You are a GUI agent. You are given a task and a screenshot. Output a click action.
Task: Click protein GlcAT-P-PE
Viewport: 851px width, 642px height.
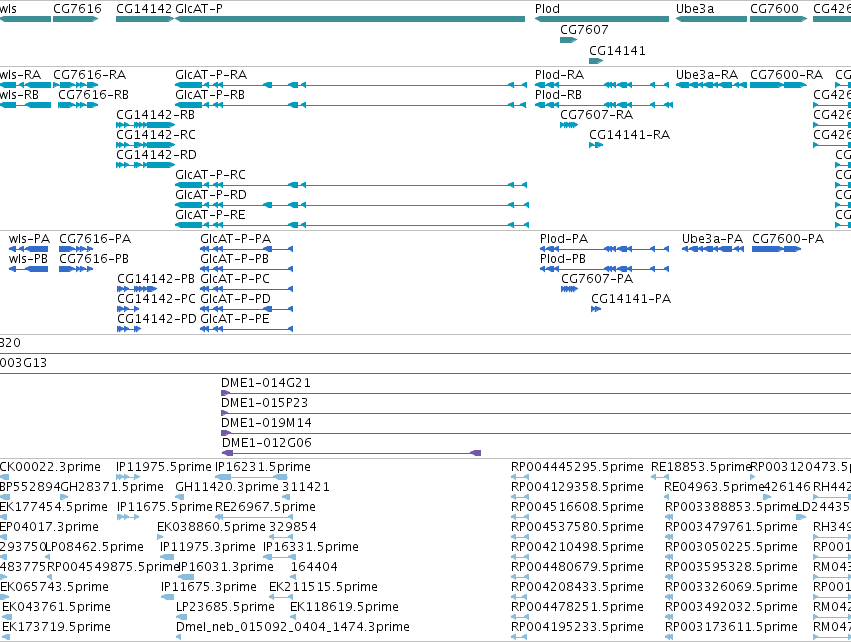coord(246,329)
